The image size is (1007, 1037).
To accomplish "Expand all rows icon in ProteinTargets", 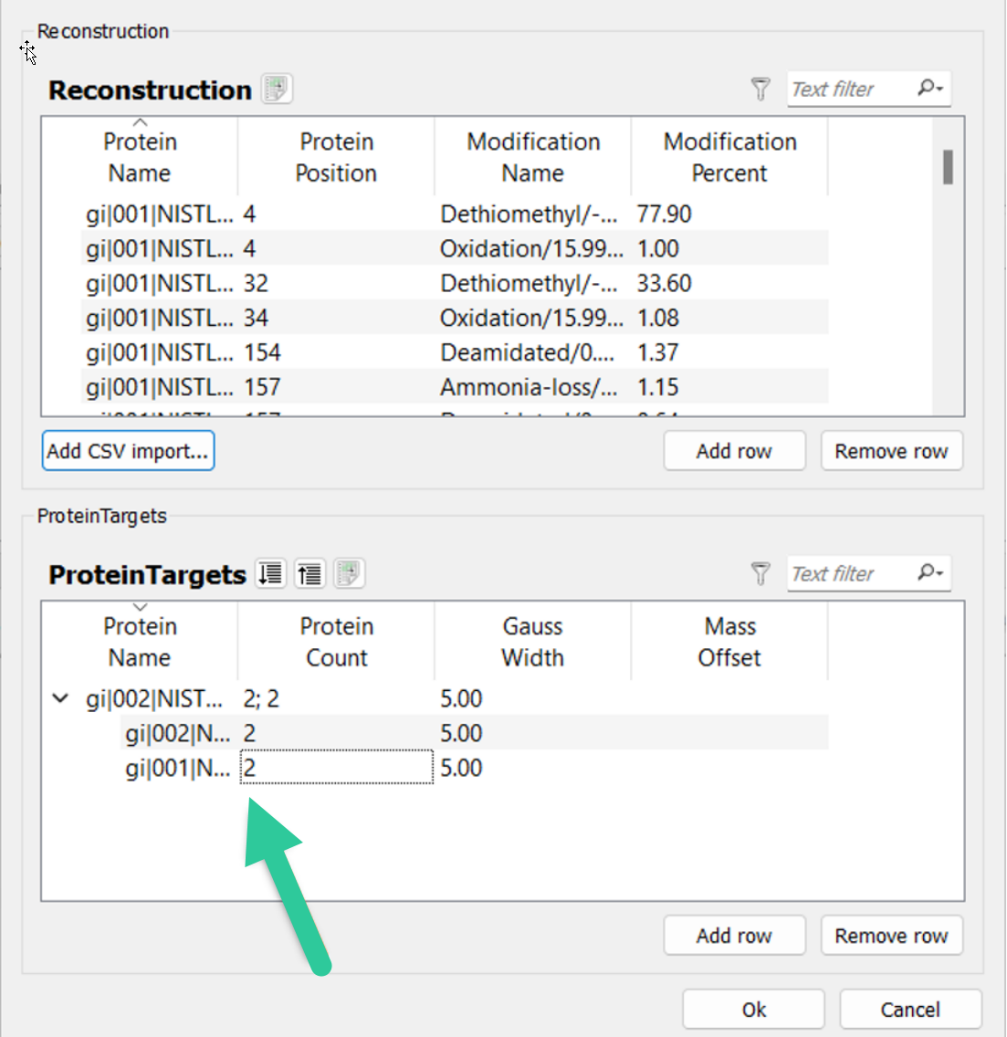I will click(270, 573).
